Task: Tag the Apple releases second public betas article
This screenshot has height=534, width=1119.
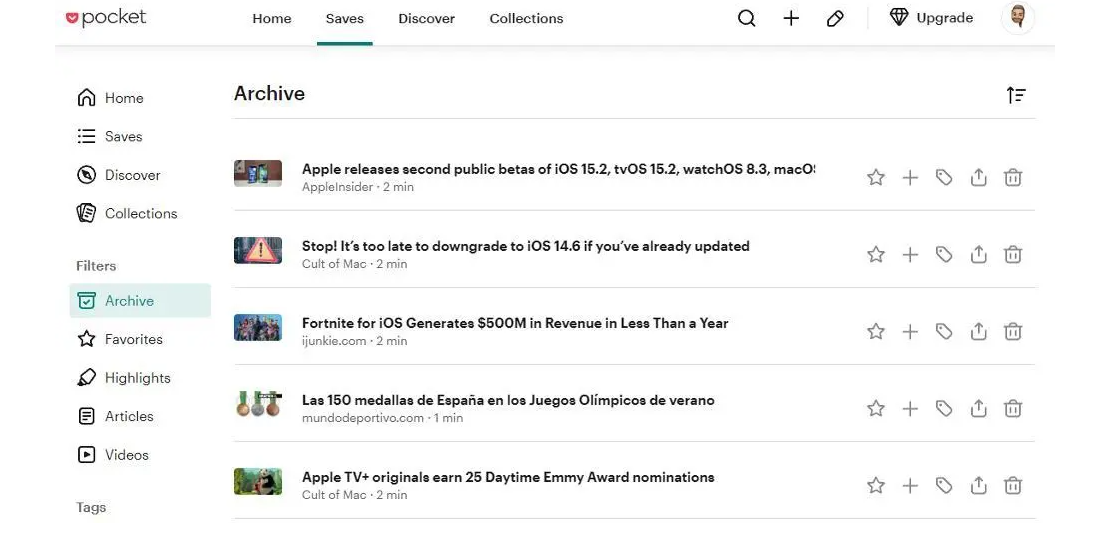Action: click(944, 177)
